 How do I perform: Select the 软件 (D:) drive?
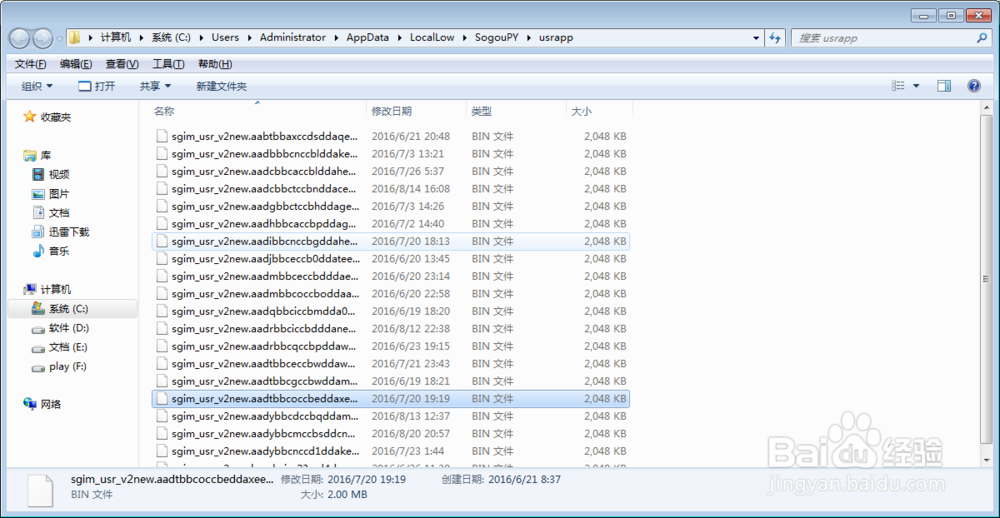(61, 328)
